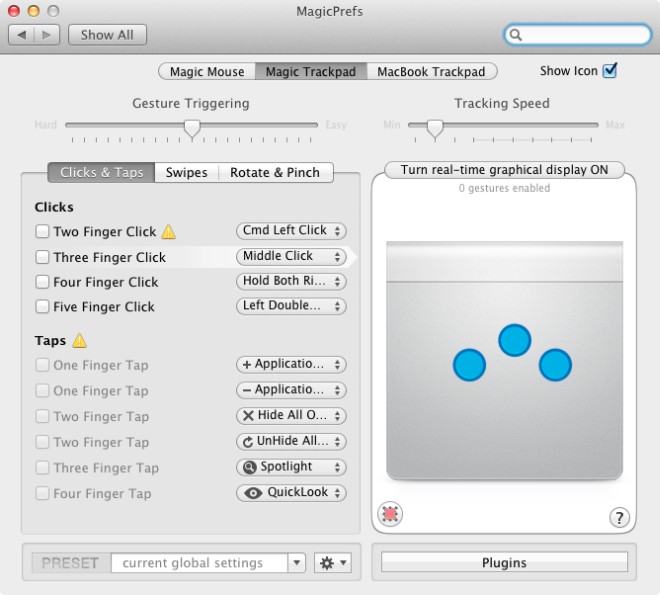Open the Middle Click dropdown

click(291, 256)
